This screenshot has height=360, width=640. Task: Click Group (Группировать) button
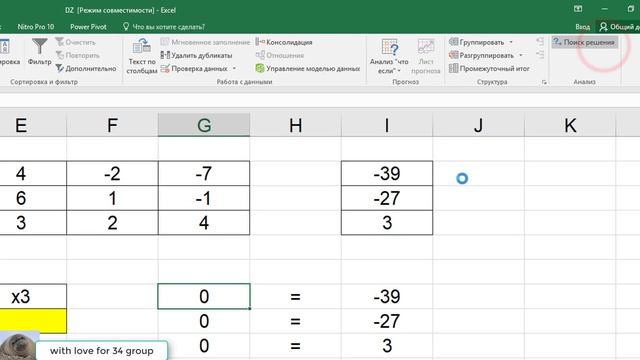click(476, 42)
